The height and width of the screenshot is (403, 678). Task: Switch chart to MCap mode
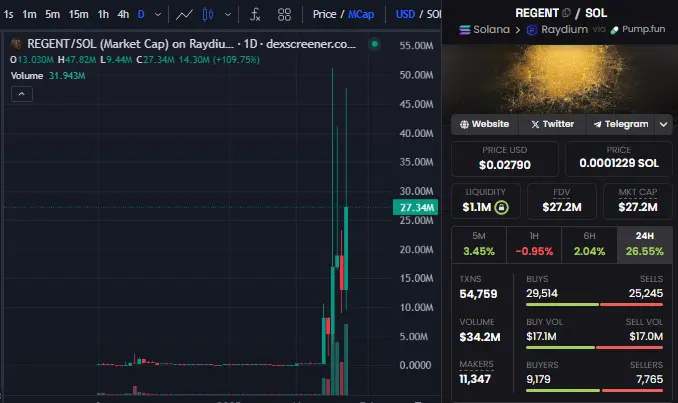click(361, 14)
